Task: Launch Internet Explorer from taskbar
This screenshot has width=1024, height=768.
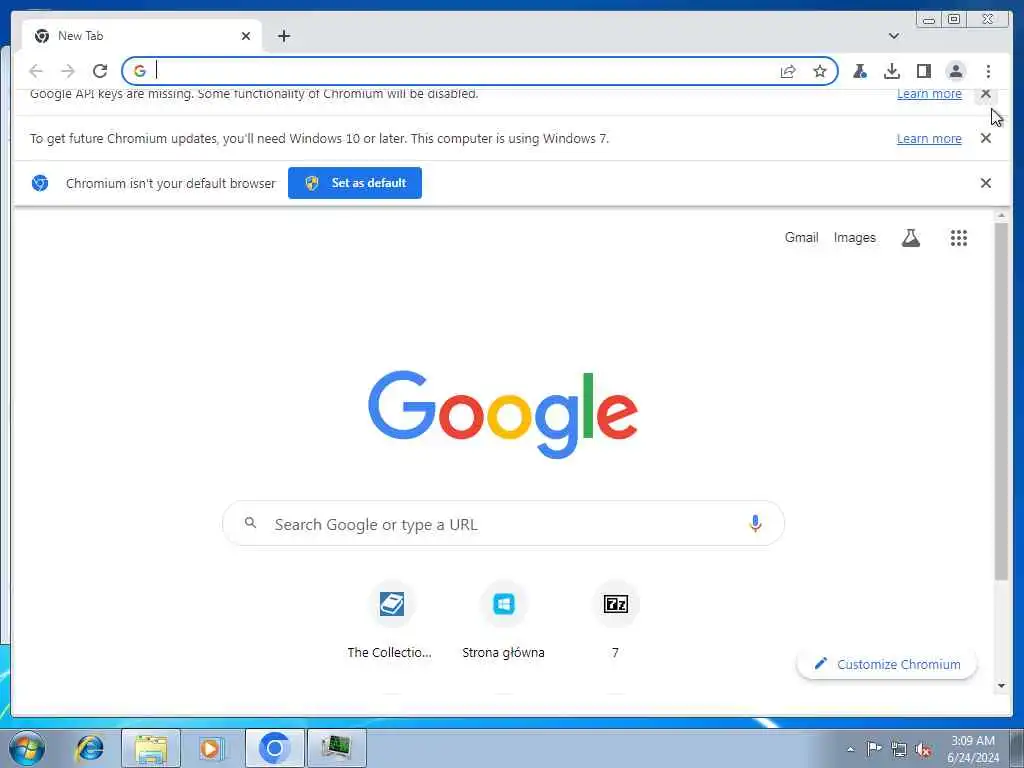Action: (x=90, y=748)
